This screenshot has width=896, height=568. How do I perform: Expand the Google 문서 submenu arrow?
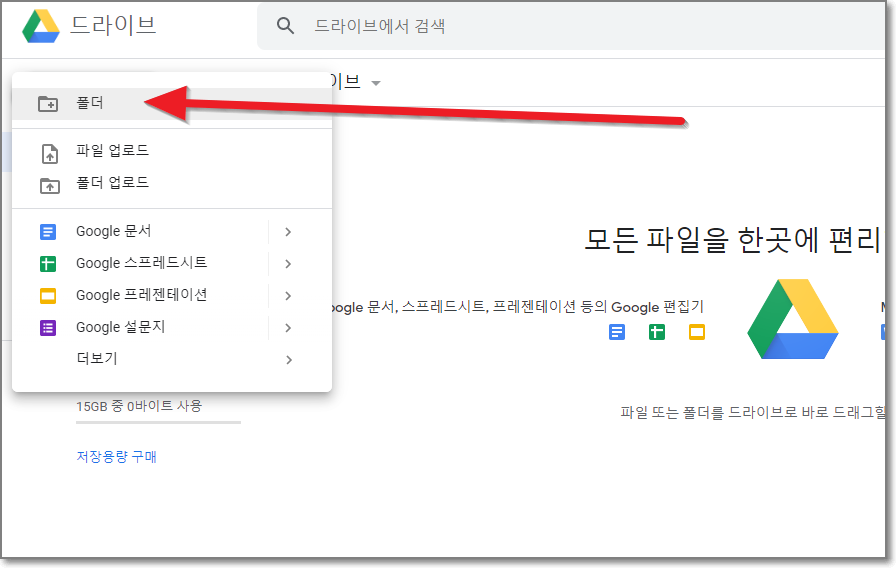click(x=289, y=231)
